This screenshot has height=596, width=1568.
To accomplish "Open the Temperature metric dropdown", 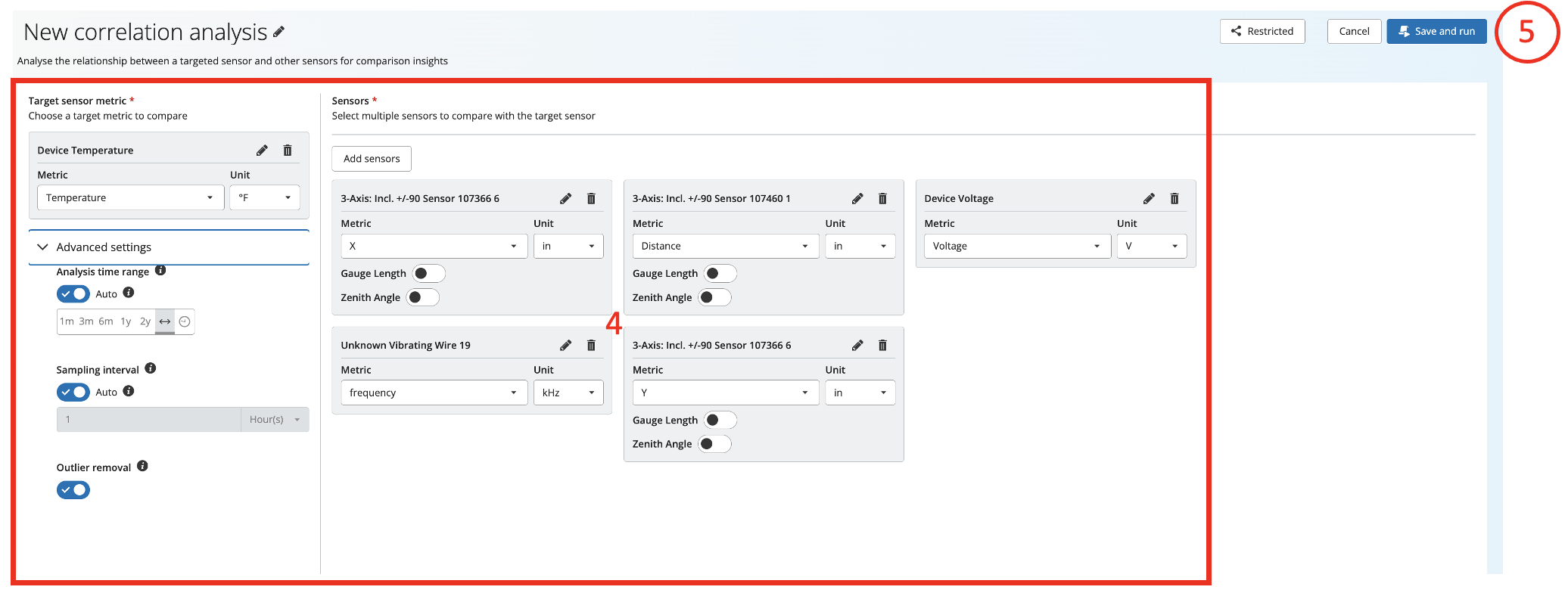I will point(131,197).
